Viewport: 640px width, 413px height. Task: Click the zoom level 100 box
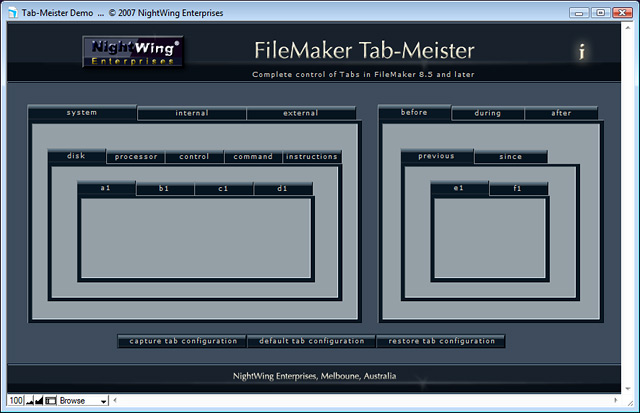pyautogui.click(x=16, y=401)
